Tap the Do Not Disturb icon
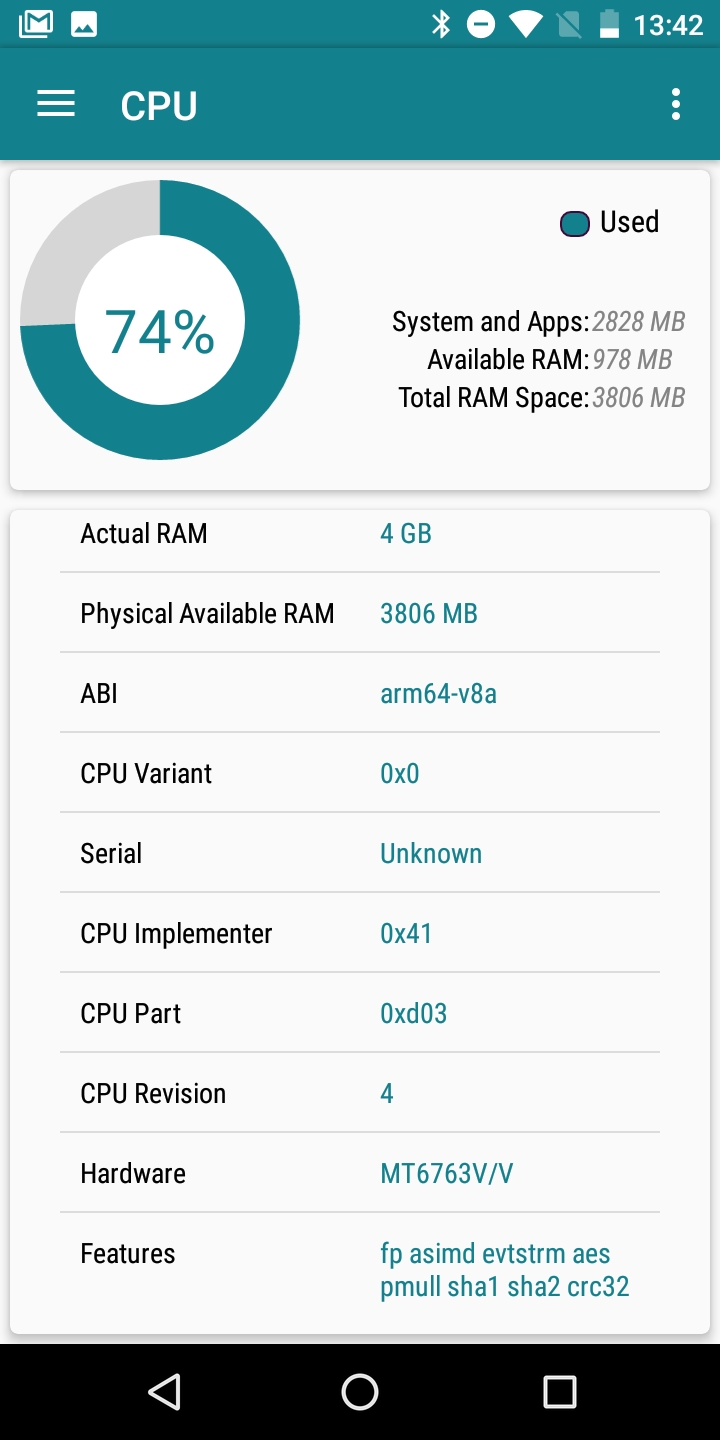 [x=481, y=24]
